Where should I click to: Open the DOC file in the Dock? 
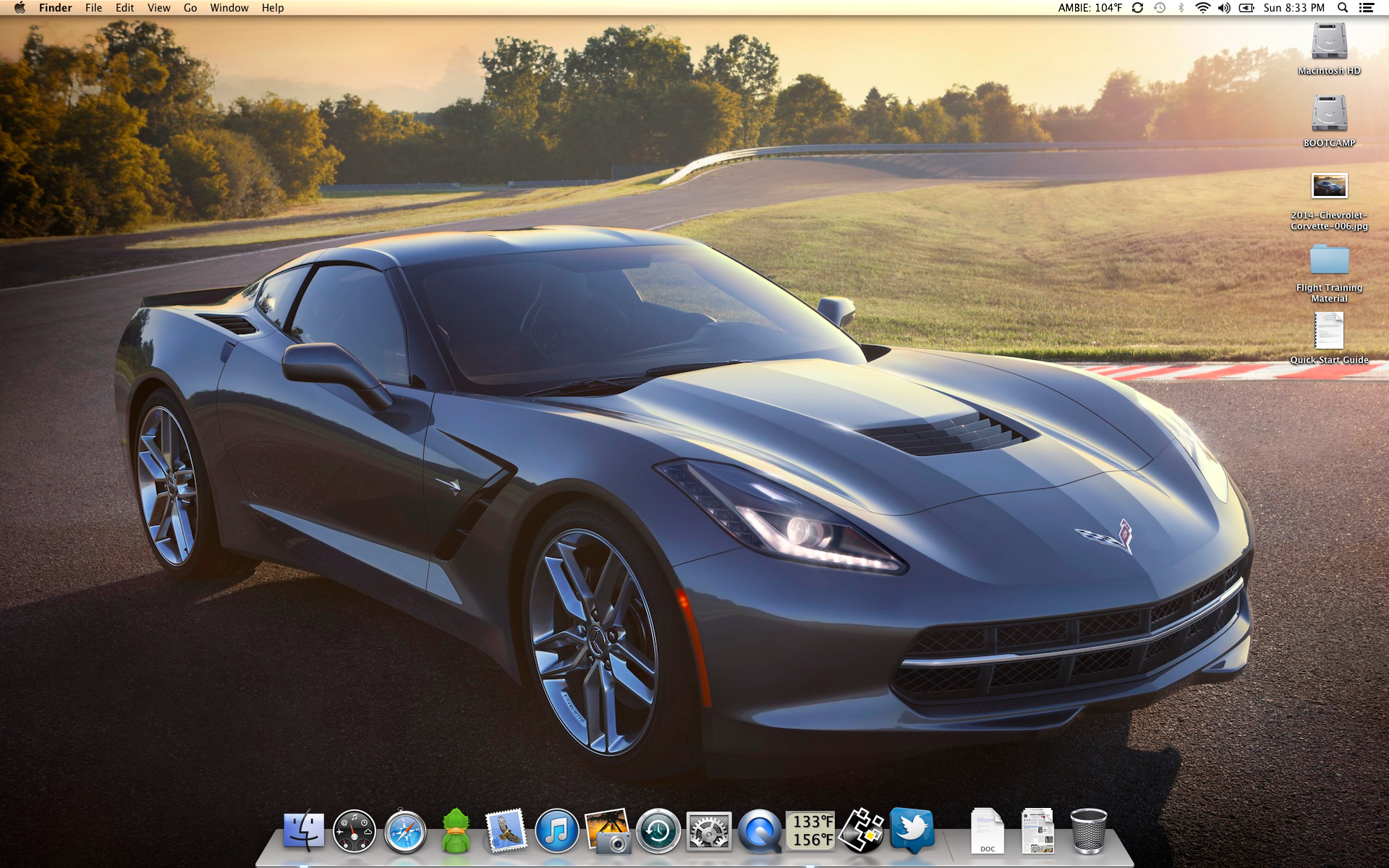987,830
